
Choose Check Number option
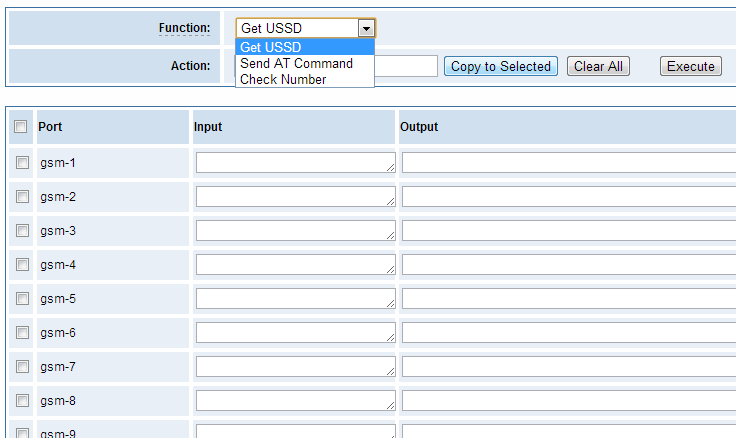point(305,79)
